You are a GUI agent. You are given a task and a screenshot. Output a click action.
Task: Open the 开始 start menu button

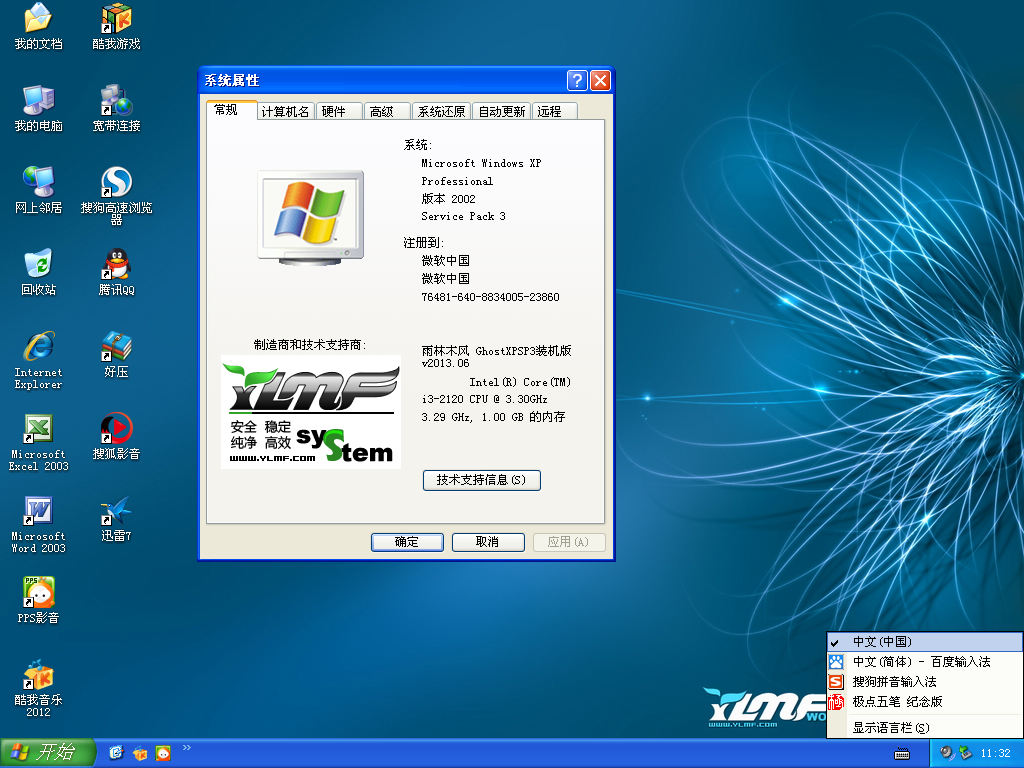click(x=48, y=753)
